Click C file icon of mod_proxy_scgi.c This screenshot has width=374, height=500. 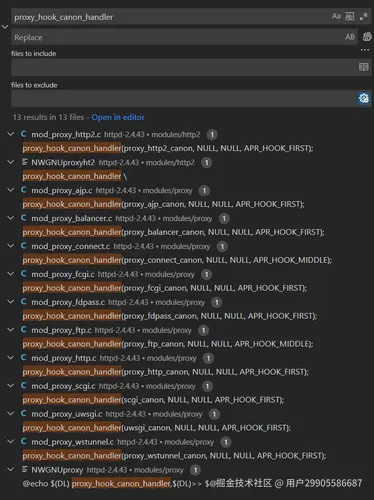[x=24, y=386]
